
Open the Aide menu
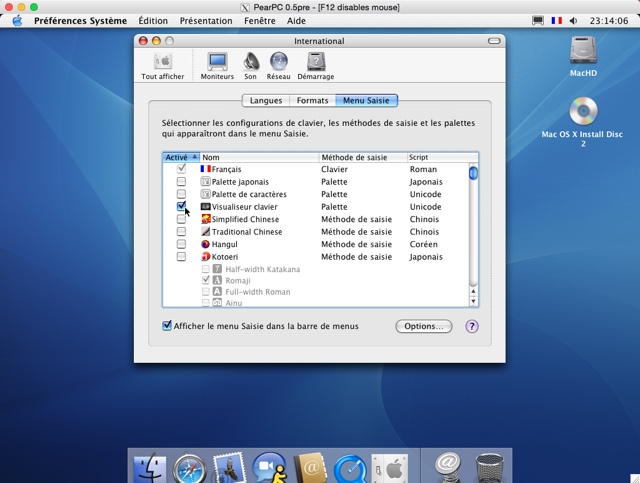click(296, 20)
